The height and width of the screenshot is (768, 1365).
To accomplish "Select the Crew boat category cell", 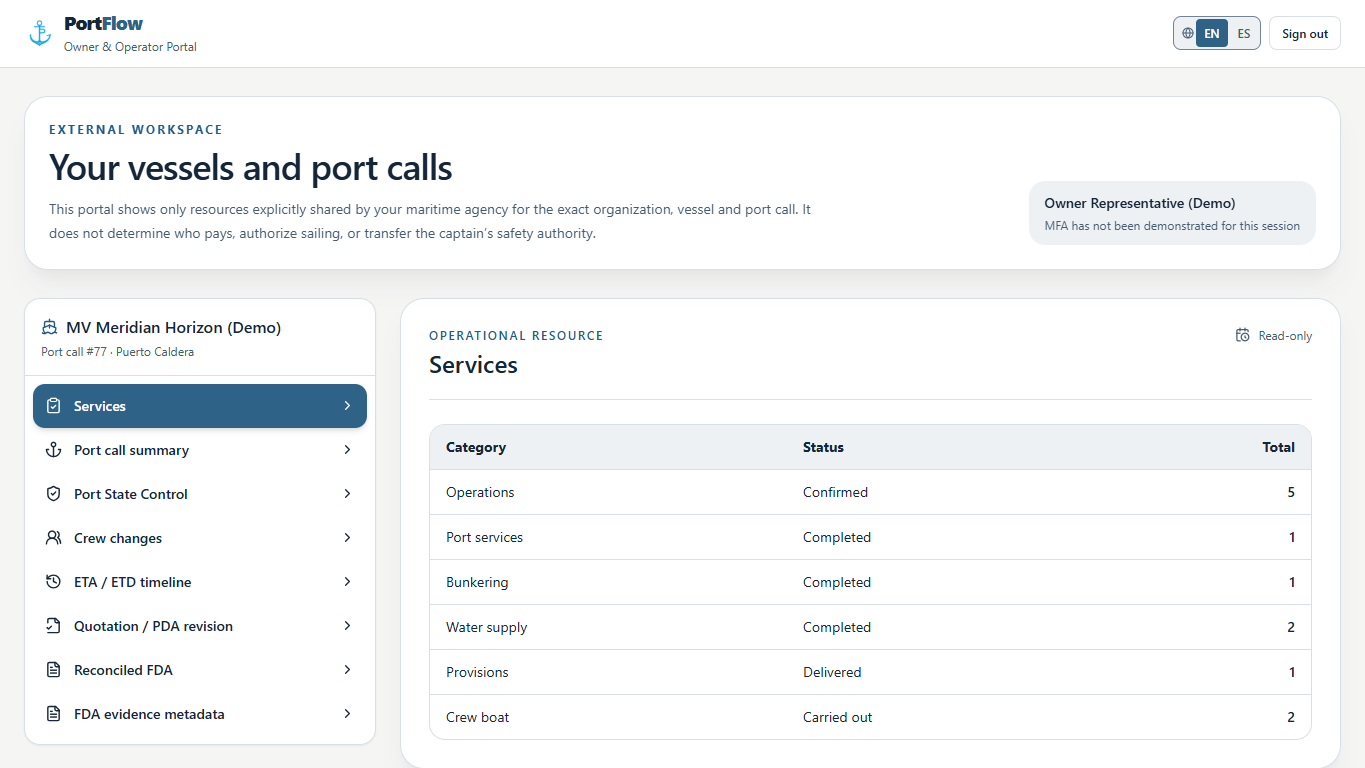I will 478,717.
